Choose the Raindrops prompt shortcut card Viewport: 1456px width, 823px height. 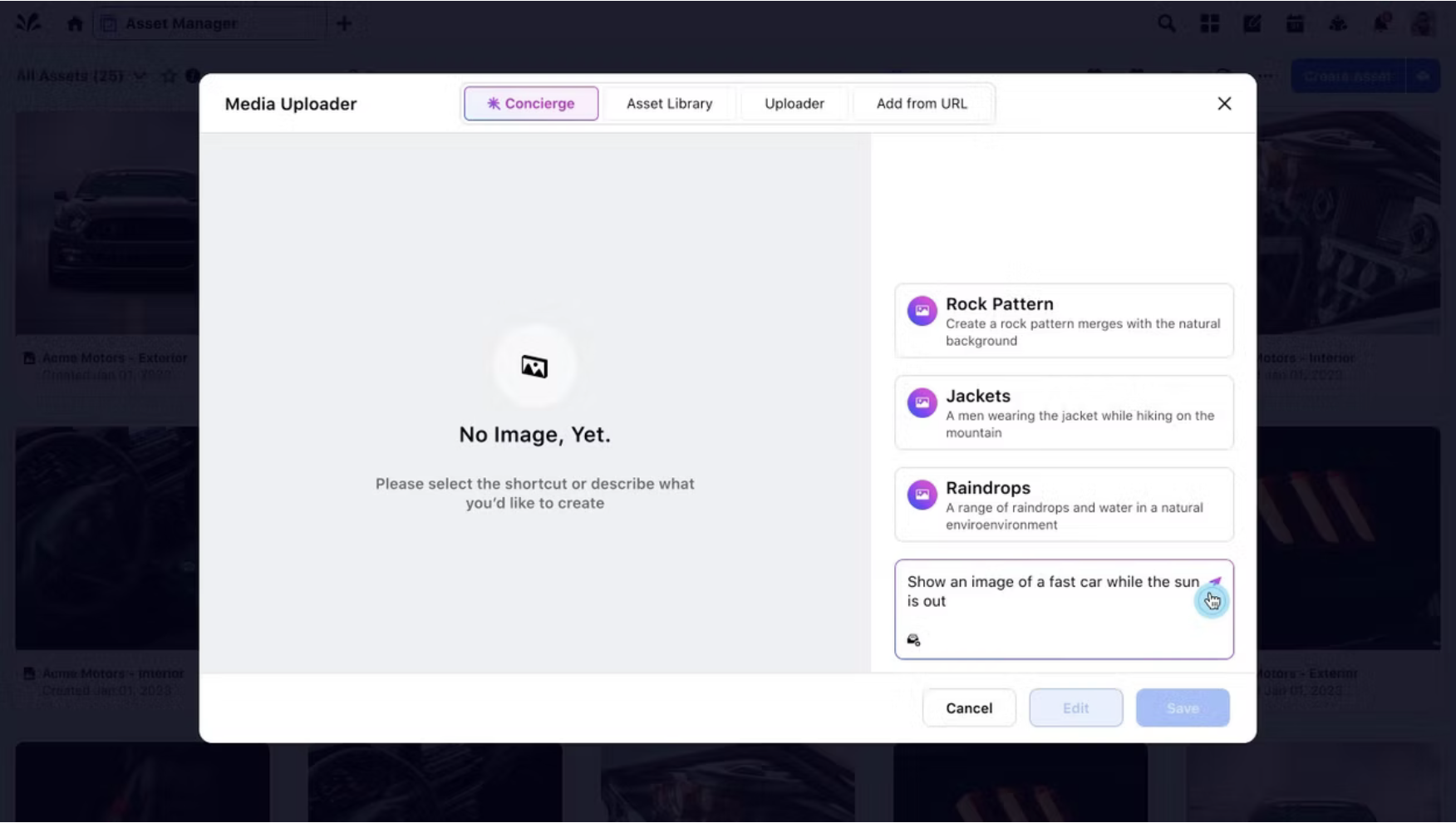tap(1064, 505)
